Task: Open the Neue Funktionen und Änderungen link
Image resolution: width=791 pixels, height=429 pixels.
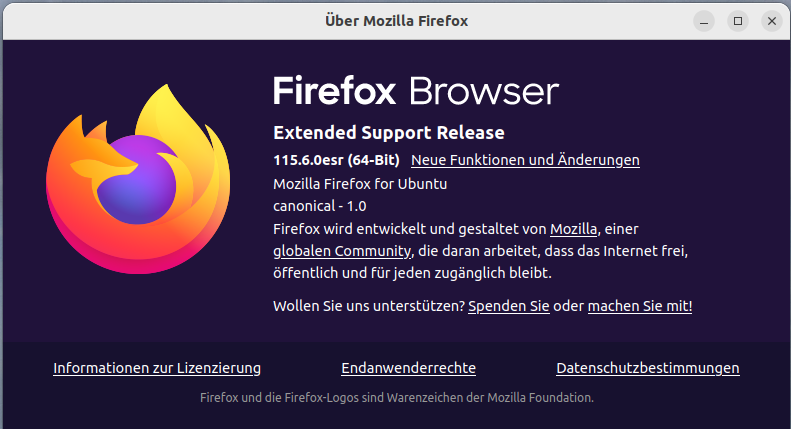Action: pos(525,160)
